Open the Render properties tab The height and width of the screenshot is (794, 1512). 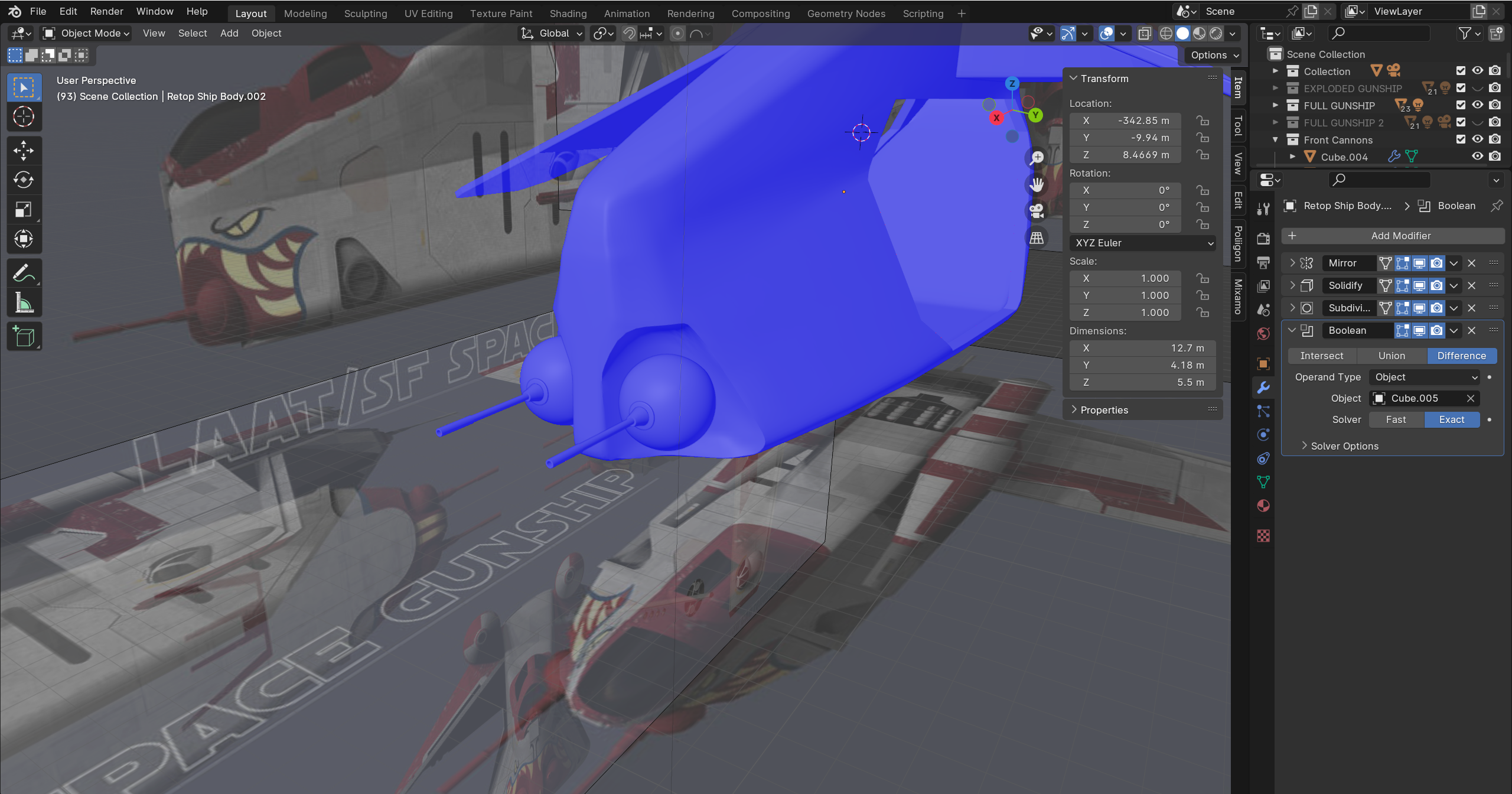[1263, 239]
